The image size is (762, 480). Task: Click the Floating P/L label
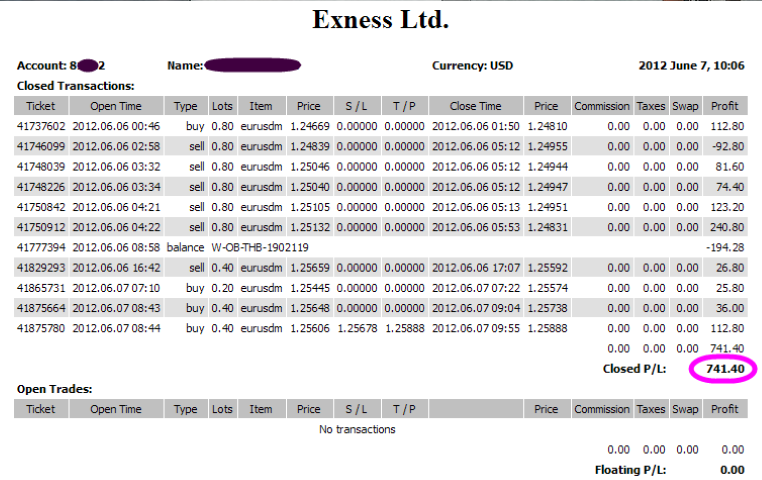point(630,470)
